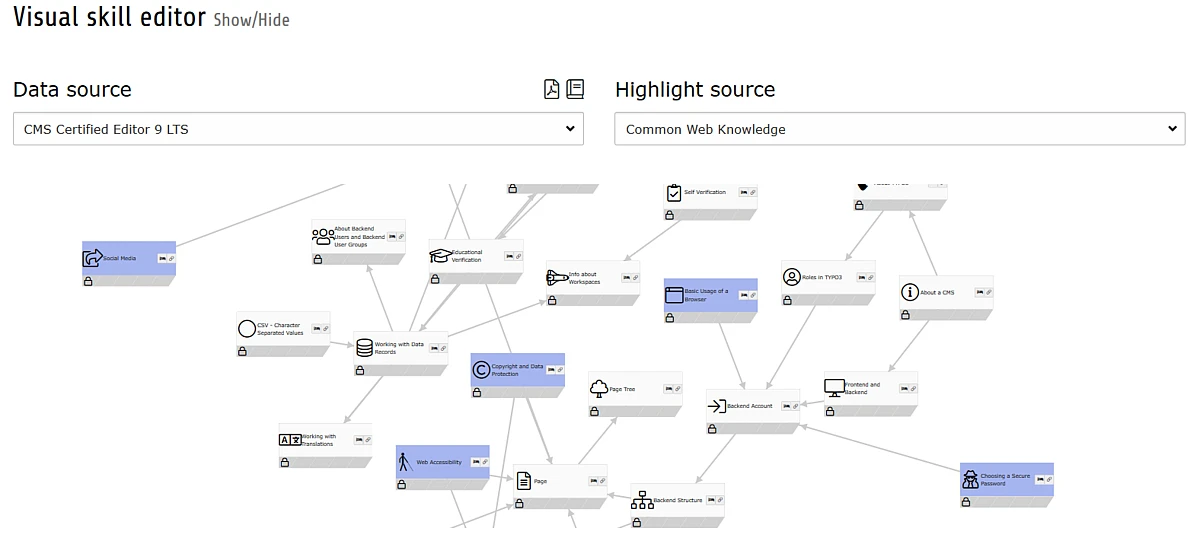Open the Data source dropdown
The width and height of the screenshot is (1200, 541).
click(298, 129)
